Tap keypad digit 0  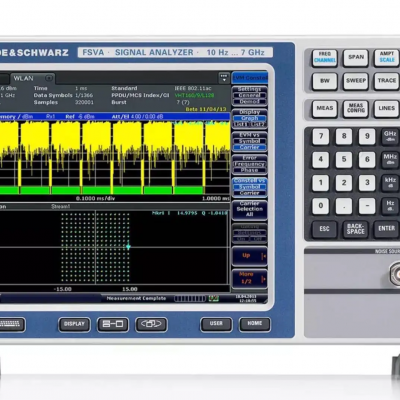click(321, 206)
